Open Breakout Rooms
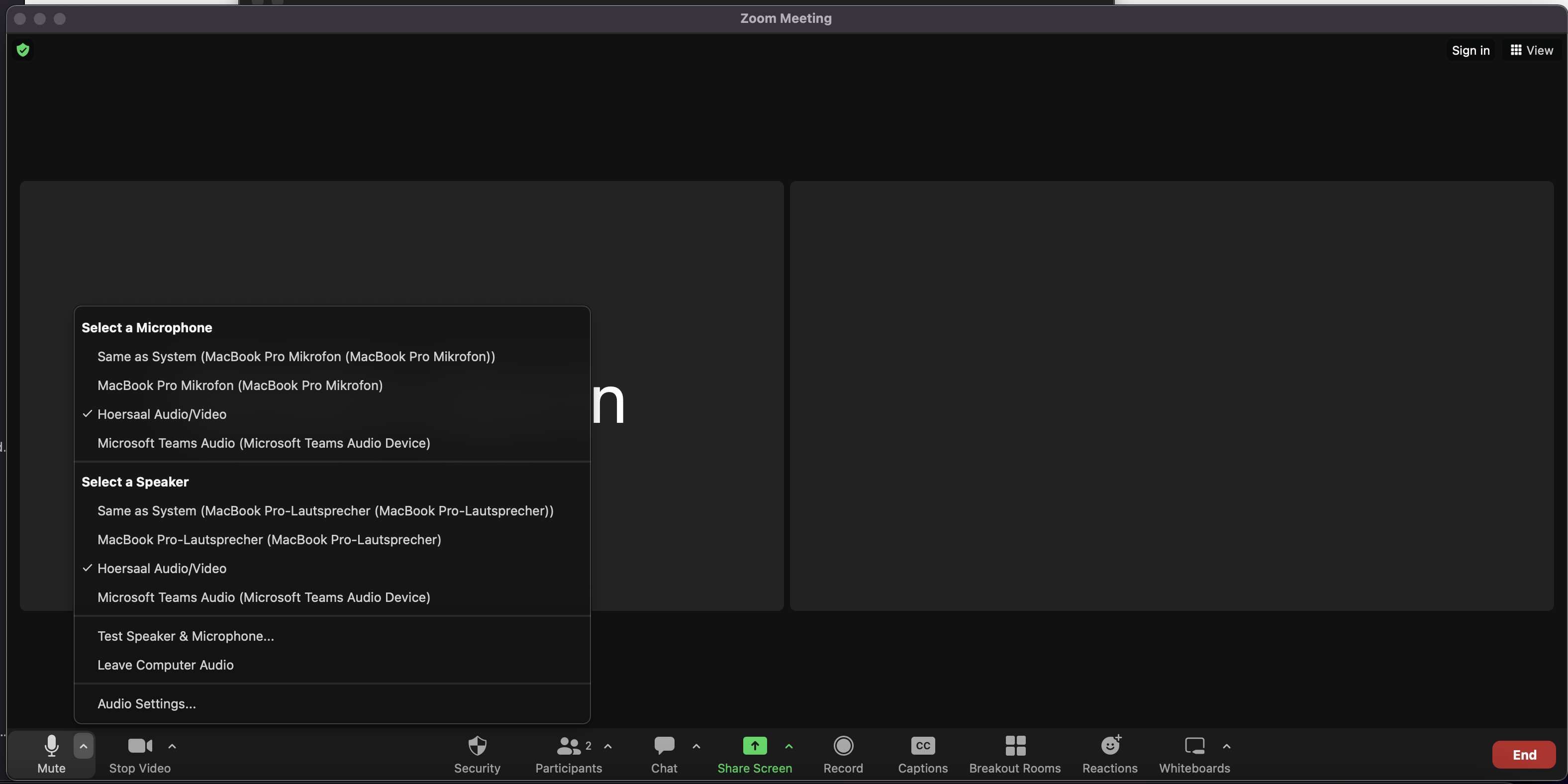 [x=1015, y=754]
